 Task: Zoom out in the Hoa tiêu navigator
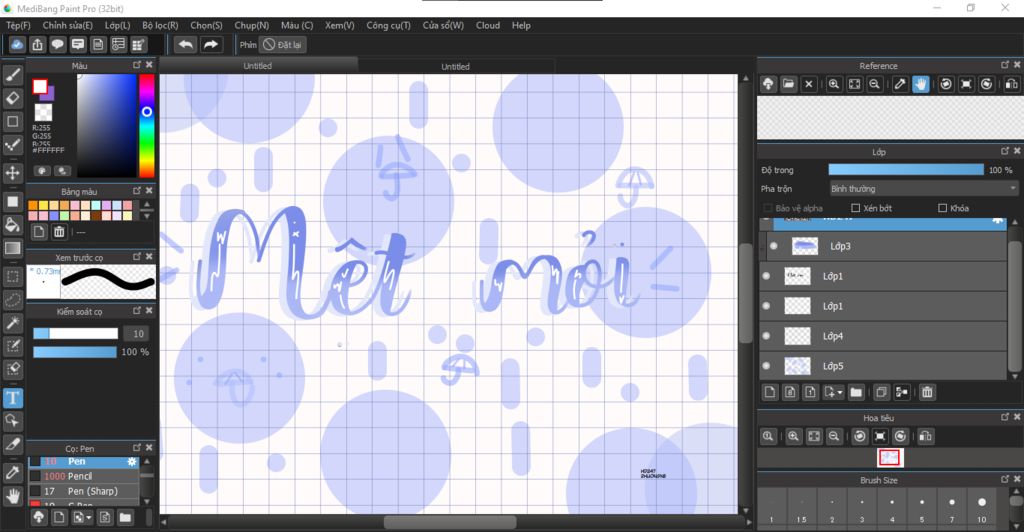click(x=833, y=436)
